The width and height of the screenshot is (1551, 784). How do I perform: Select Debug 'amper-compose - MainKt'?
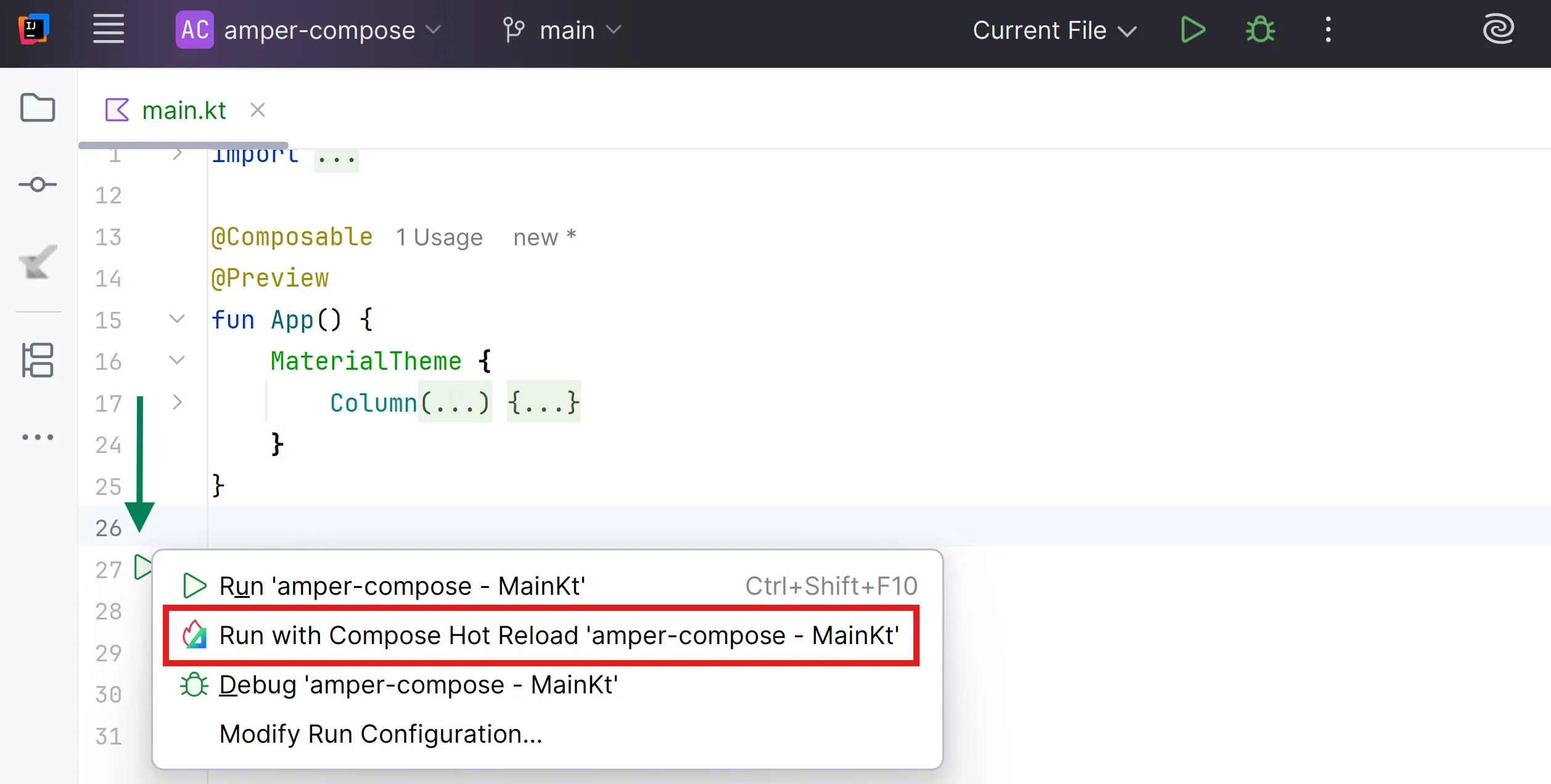(x=418, y=685)
